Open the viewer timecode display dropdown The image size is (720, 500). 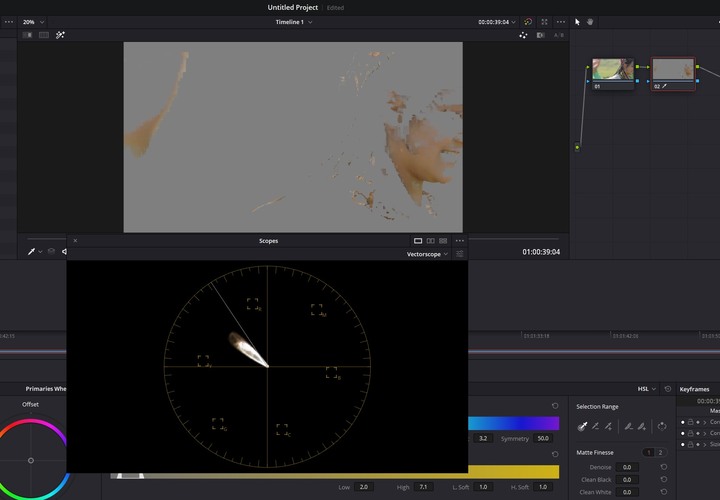[496, 22]
